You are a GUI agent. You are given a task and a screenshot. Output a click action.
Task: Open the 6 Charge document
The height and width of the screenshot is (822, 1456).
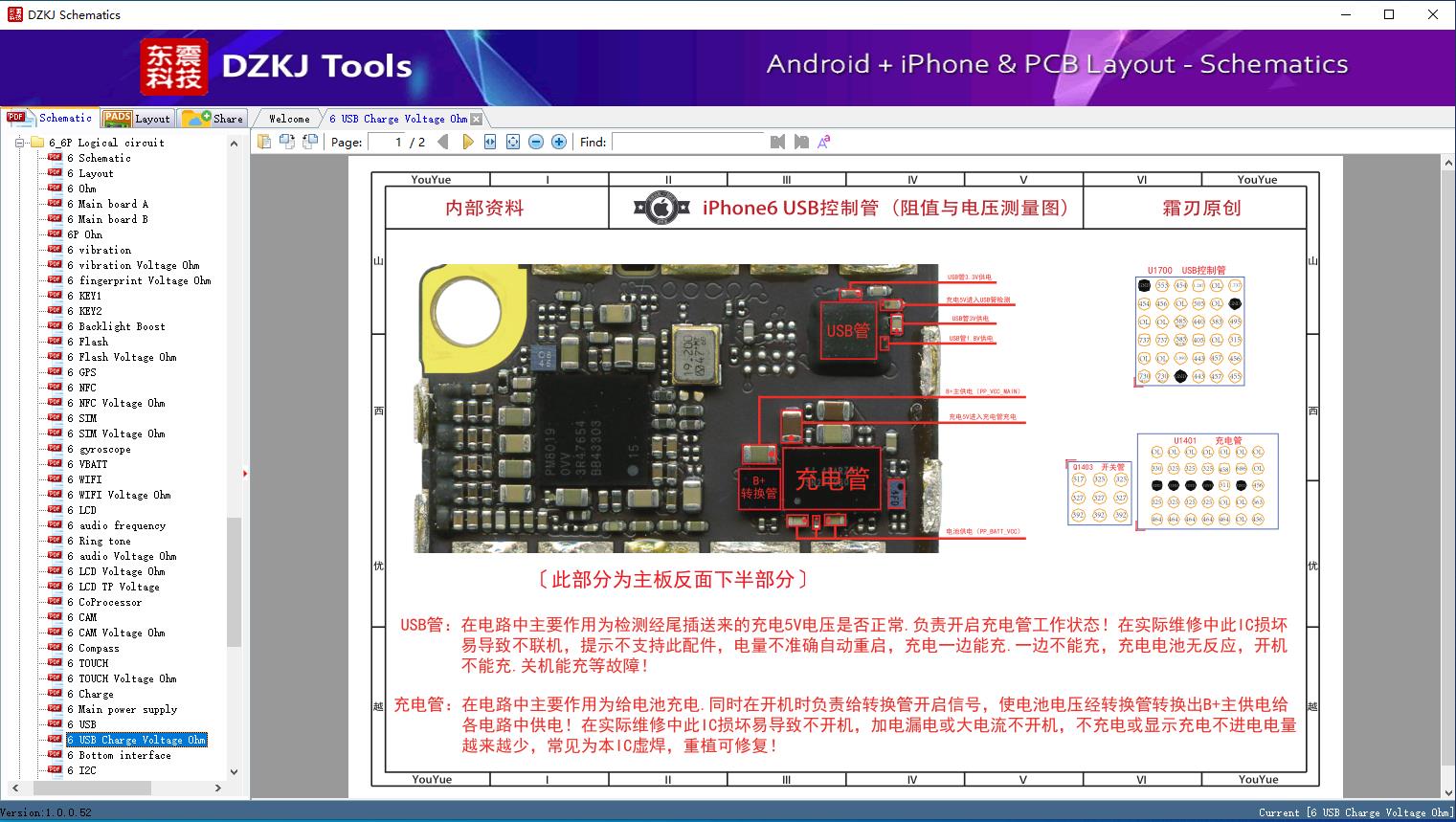click(x=90, y=694)
